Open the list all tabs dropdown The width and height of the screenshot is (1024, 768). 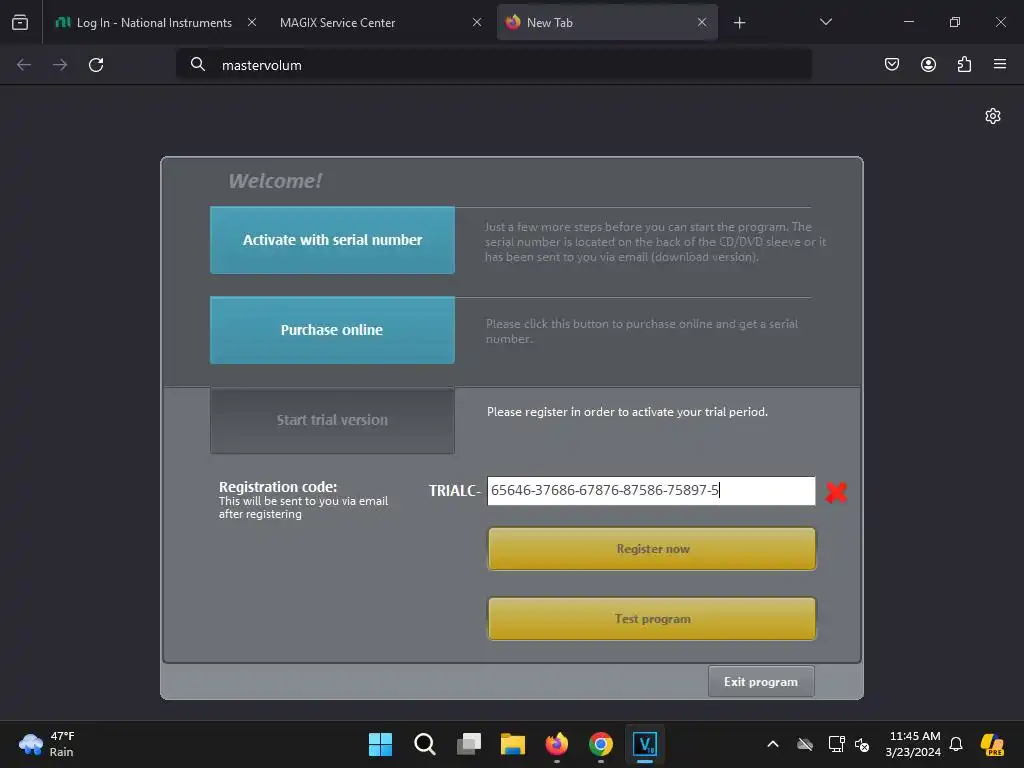(x=825, y=22)
